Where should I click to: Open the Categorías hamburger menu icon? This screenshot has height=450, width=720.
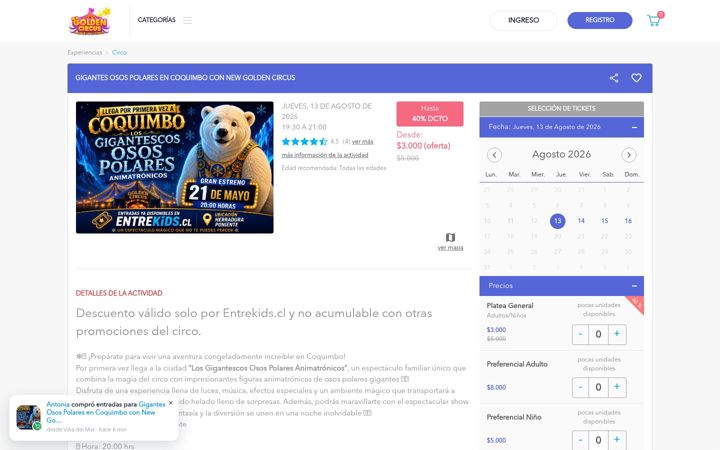tap(187, 20)
